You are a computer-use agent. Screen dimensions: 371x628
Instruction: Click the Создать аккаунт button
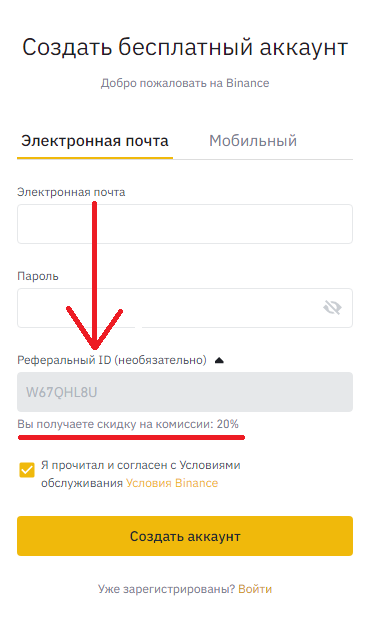[185, 536]
